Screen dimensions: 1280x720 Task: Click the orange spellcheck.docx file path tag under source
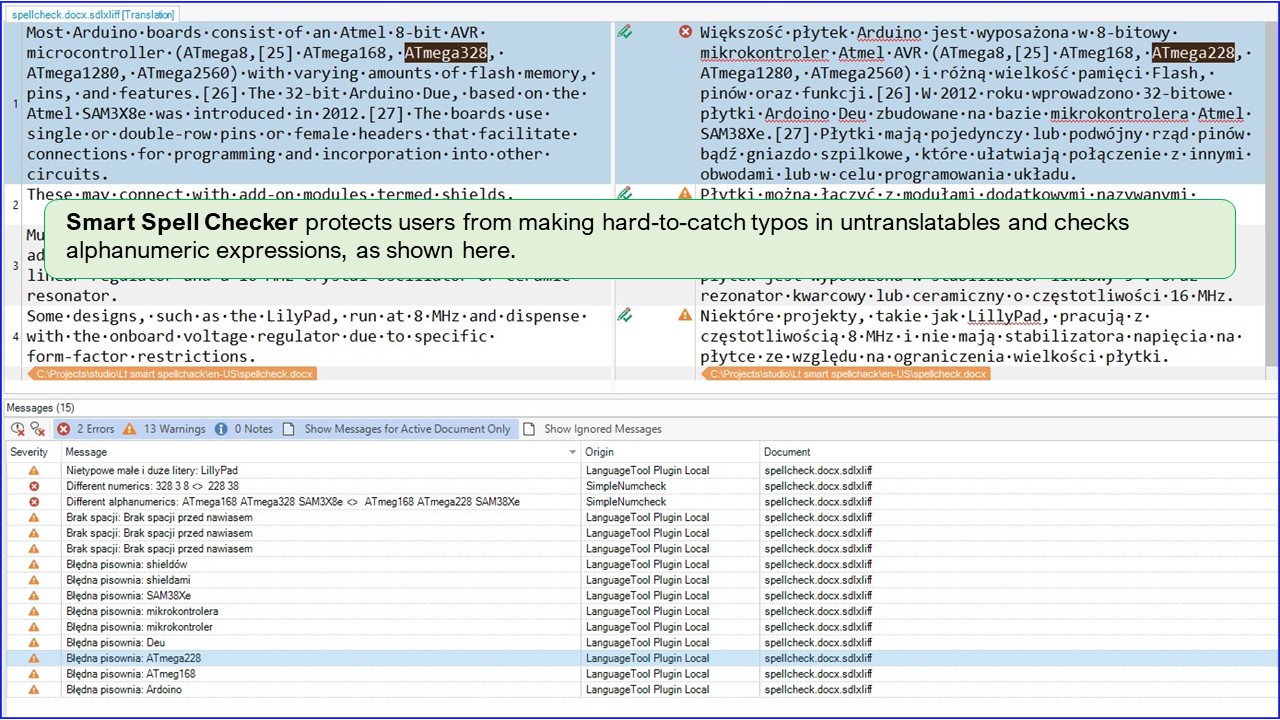point(174,374)
